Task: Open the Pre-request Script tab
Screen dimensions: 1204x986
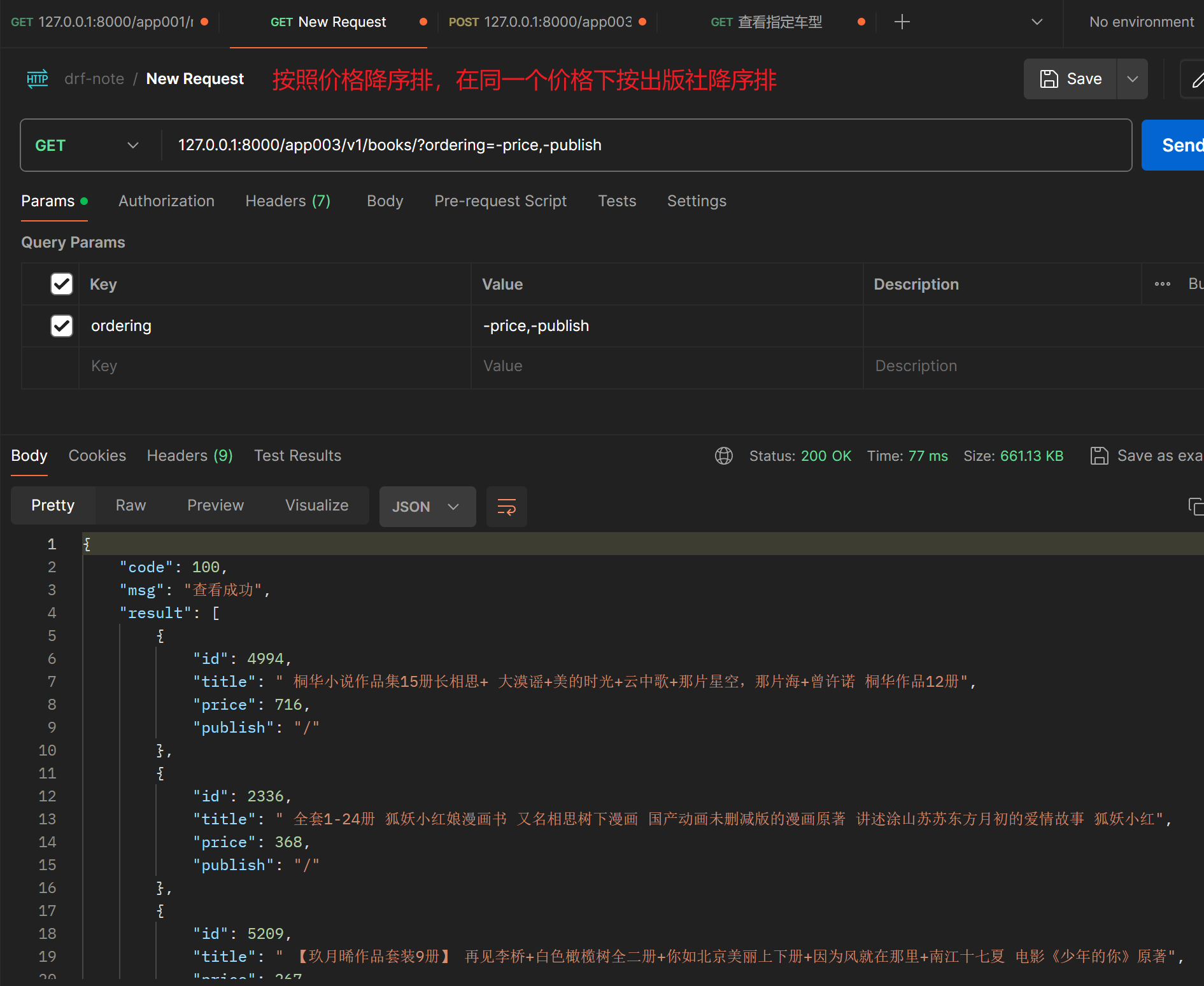Action: (x=500, y=201)
